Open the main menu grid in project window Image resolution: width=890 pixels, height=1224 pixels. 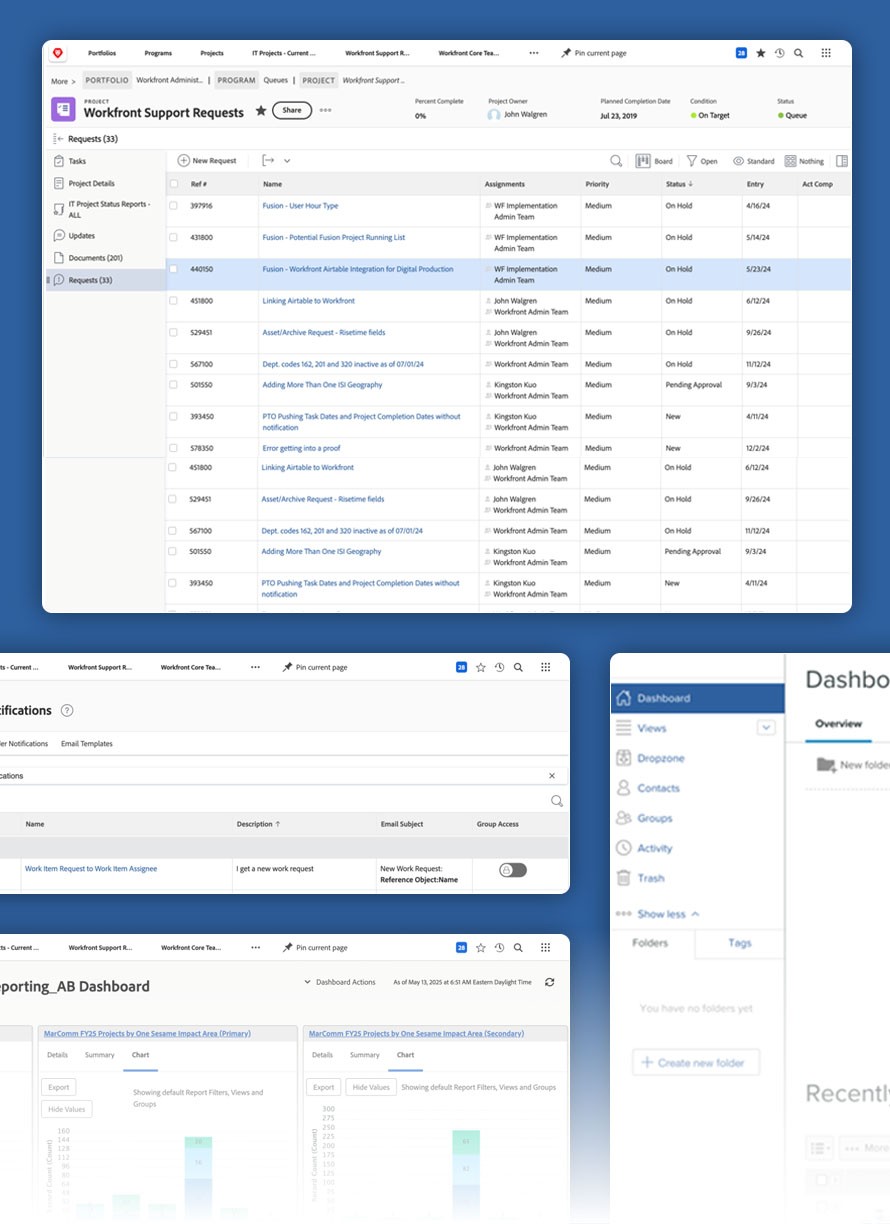coord(825,53)
